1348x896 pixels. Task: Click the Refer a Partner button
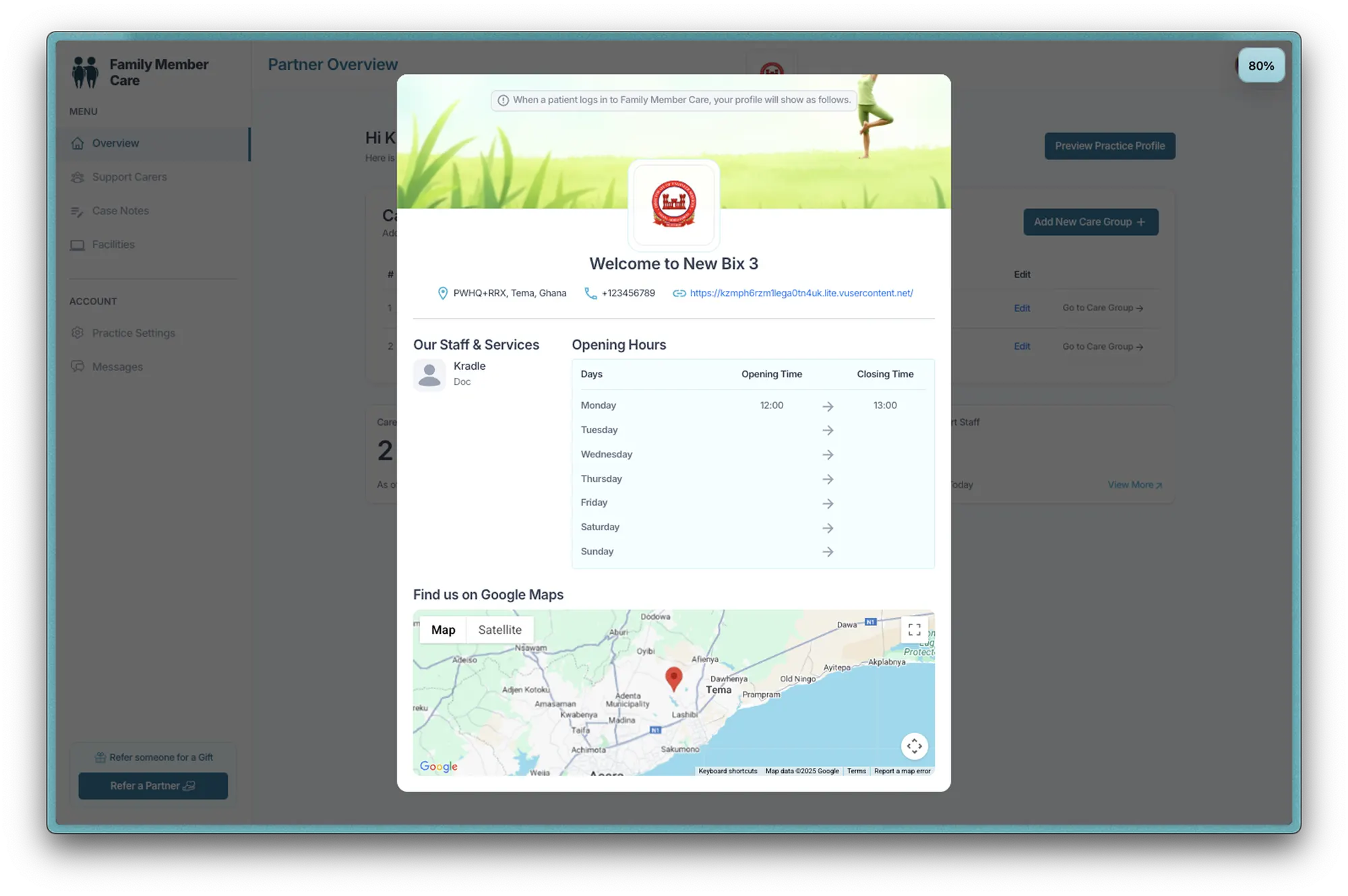click(153, 786)
